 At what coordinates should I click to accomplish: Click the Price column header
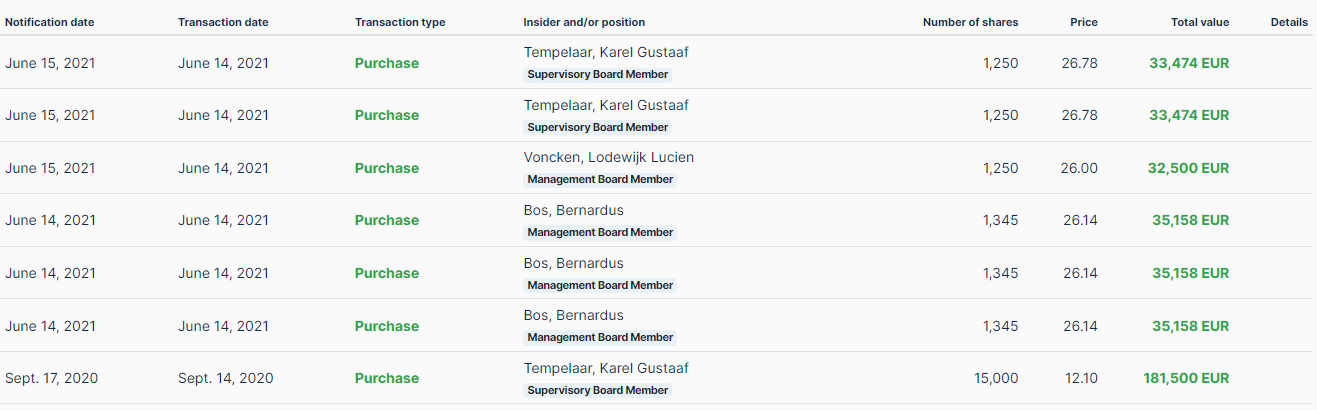tap(1083, 22)
